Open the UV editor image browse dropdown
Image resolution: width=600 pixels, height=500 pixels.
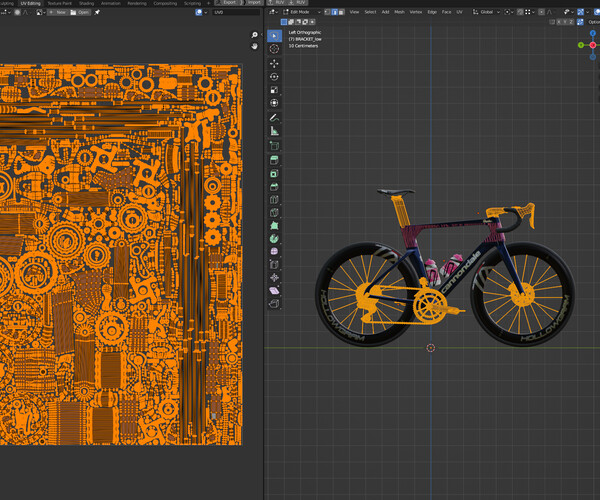click(39, 12)
